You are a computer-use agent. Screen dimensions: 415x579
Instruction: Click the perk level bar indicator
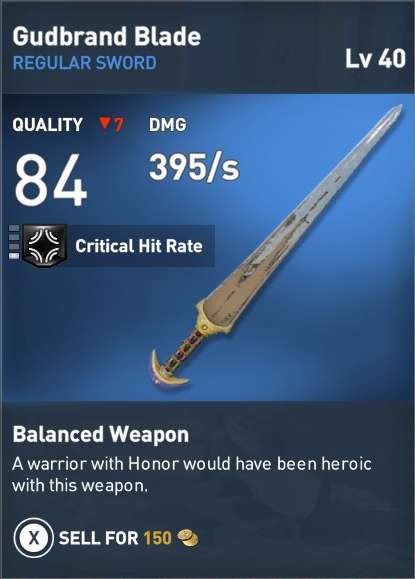click(14, 242)
